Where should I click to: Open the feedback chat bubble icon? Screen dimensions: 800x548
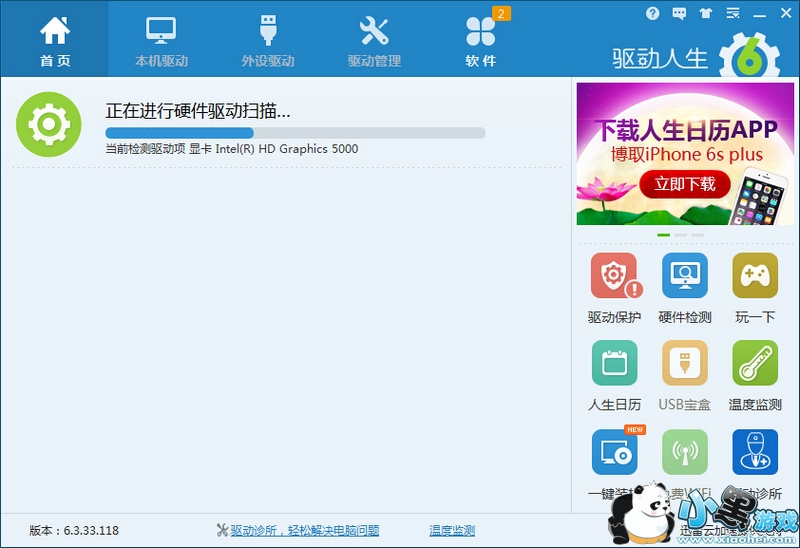(x=679, y=13)
